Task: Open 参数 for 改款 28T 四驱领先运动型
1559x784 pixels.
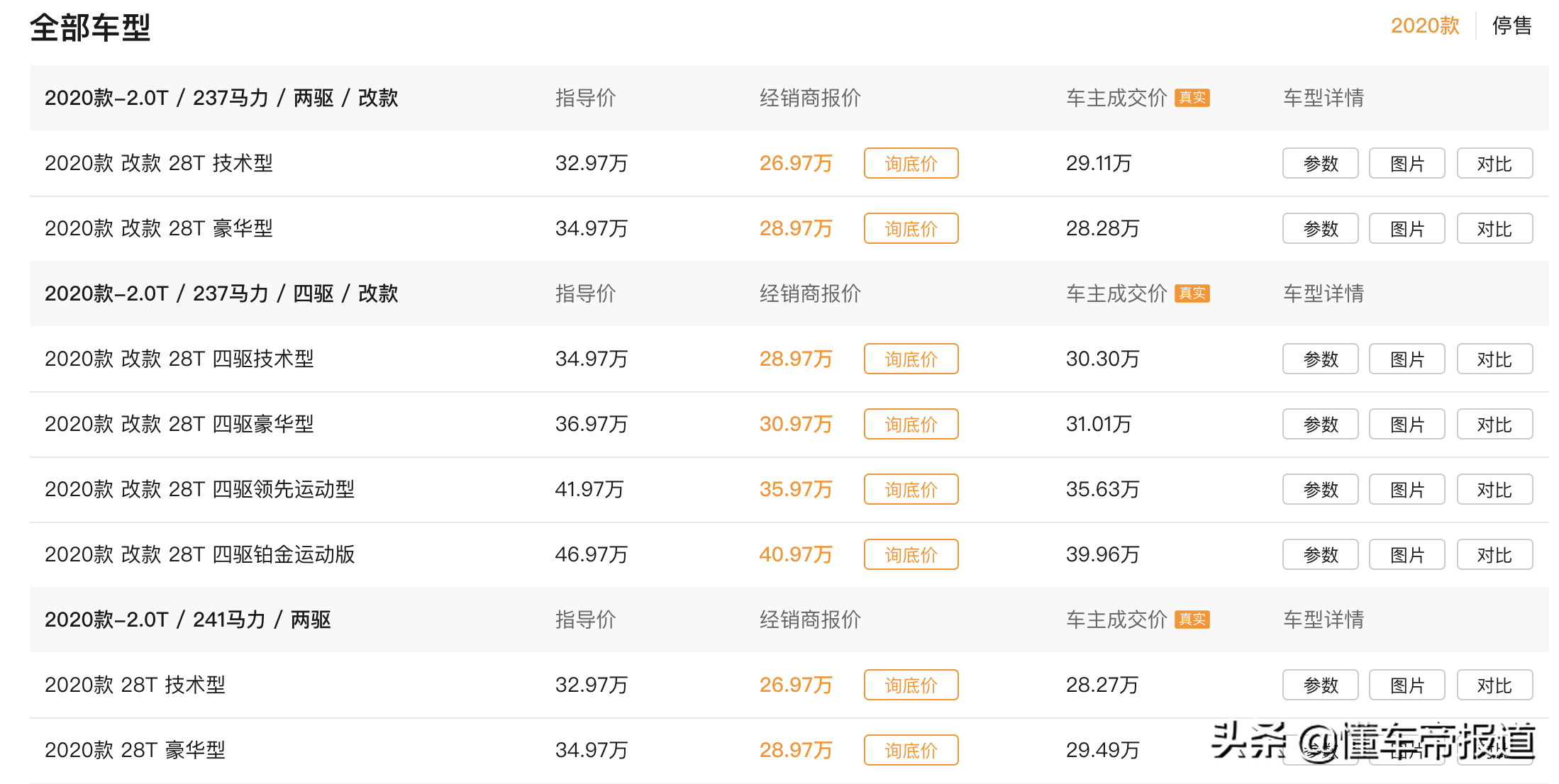Action: (x=1320, y=489)
